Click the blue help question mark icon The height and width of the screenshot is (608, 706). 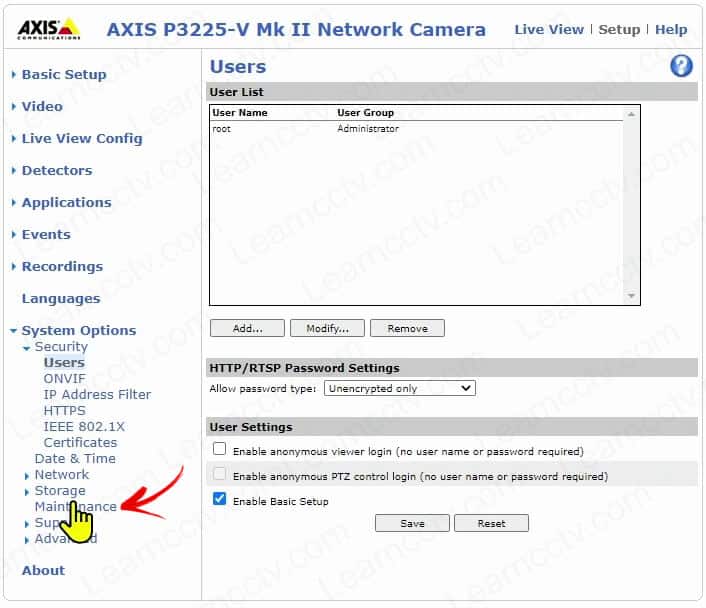coord(681,67)
